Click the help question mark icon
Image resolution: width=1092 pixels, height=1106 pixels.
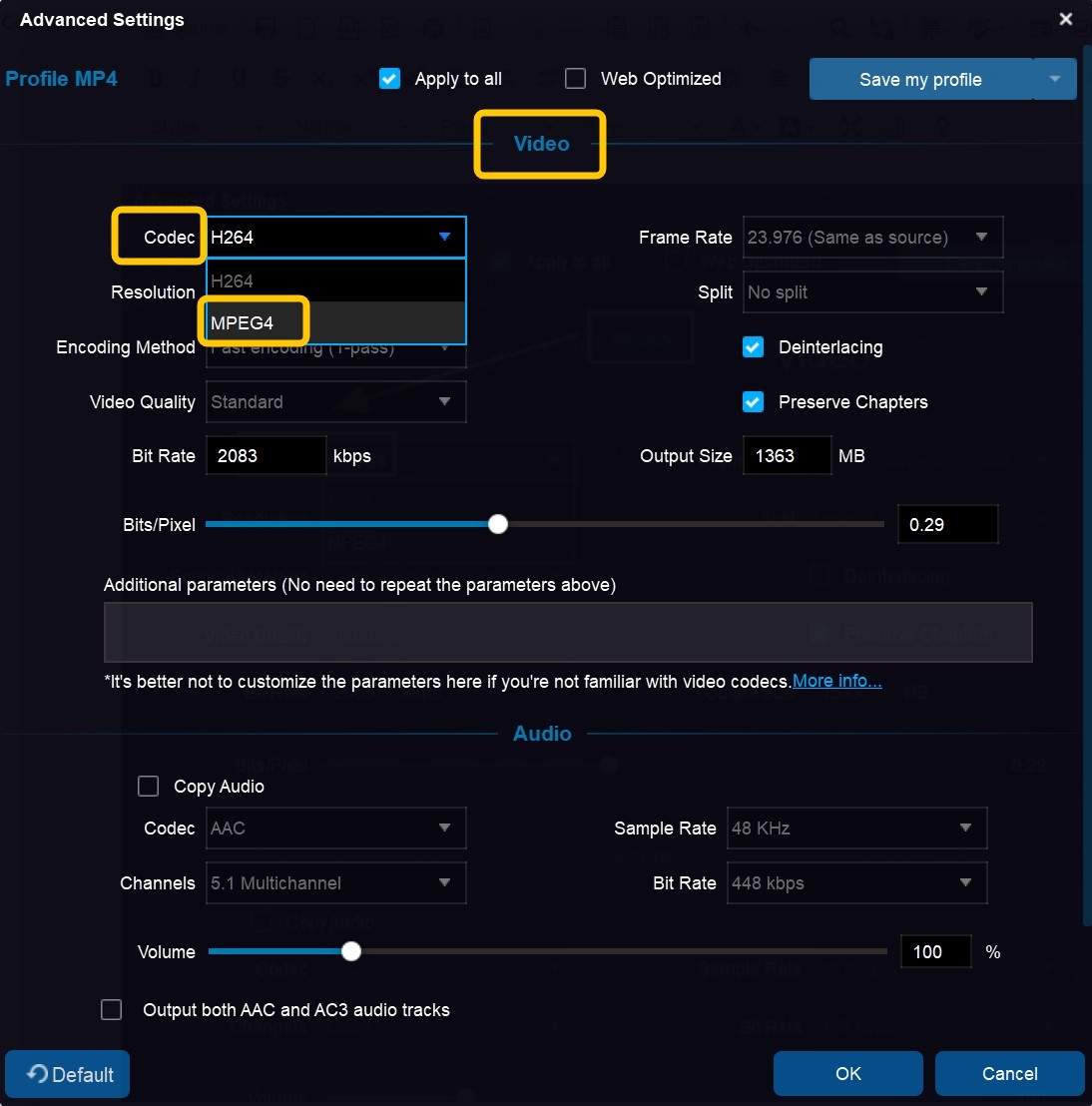click(943, 126)
